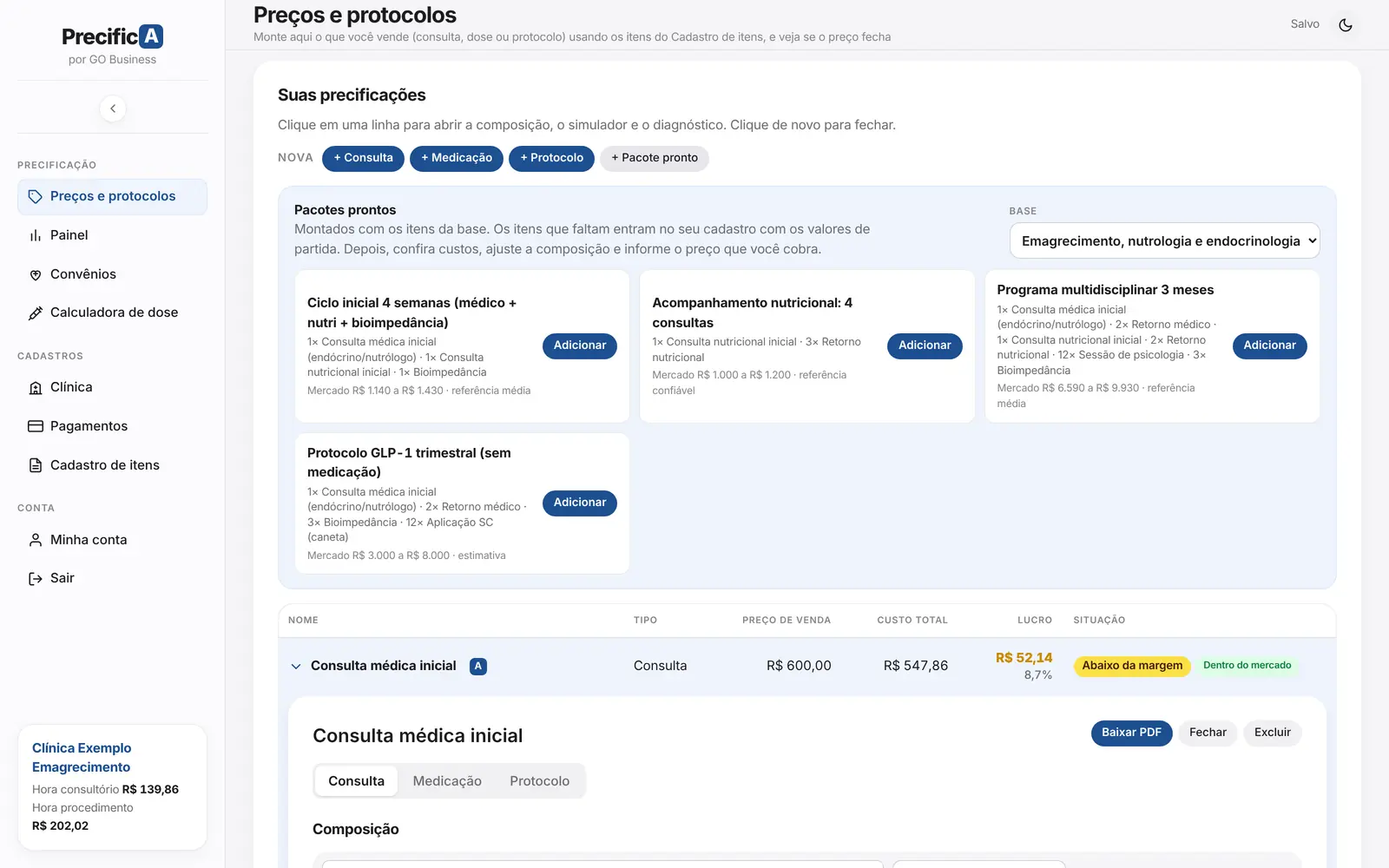
Task: Navigate to Cadastro de itens
Action: [x=112, y=465]
